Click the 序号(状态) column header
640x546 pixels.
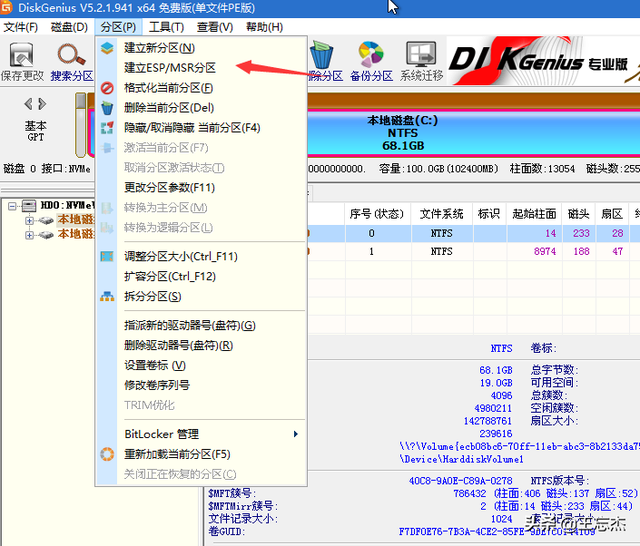pos(376,214)
